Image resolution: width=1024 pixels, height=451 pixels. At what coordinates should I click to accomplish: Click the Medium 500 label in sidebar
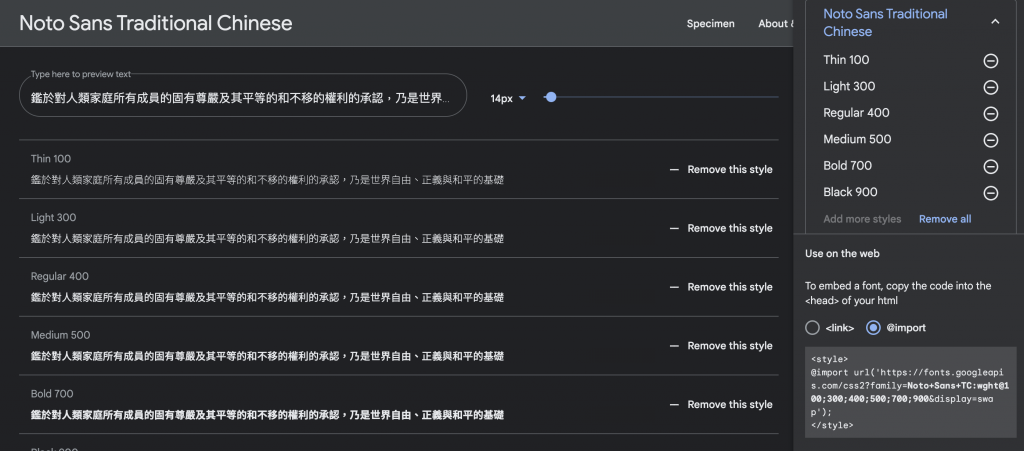point(857,139)
